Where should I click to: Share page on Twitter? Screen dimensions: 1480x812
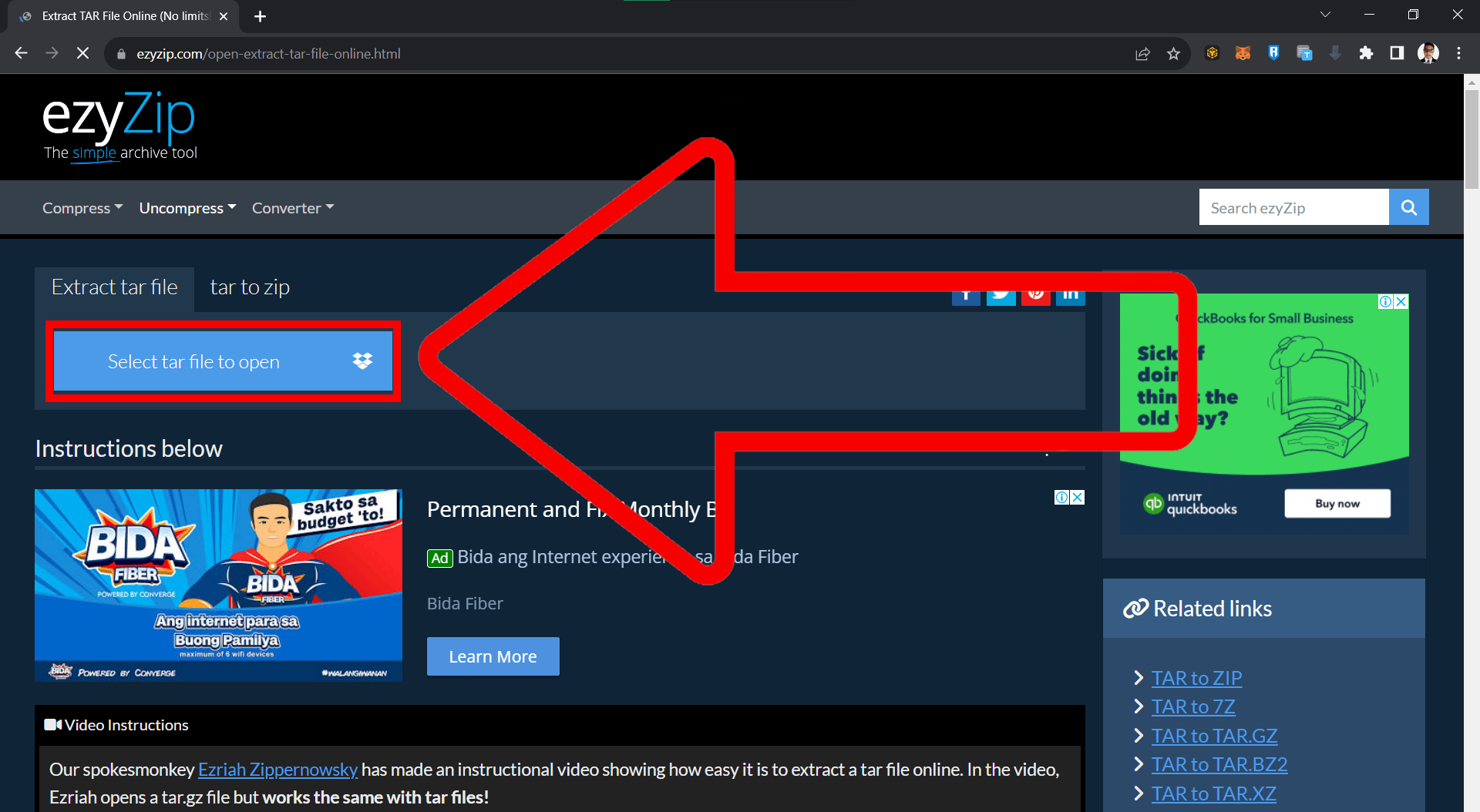click(1001, 294)
